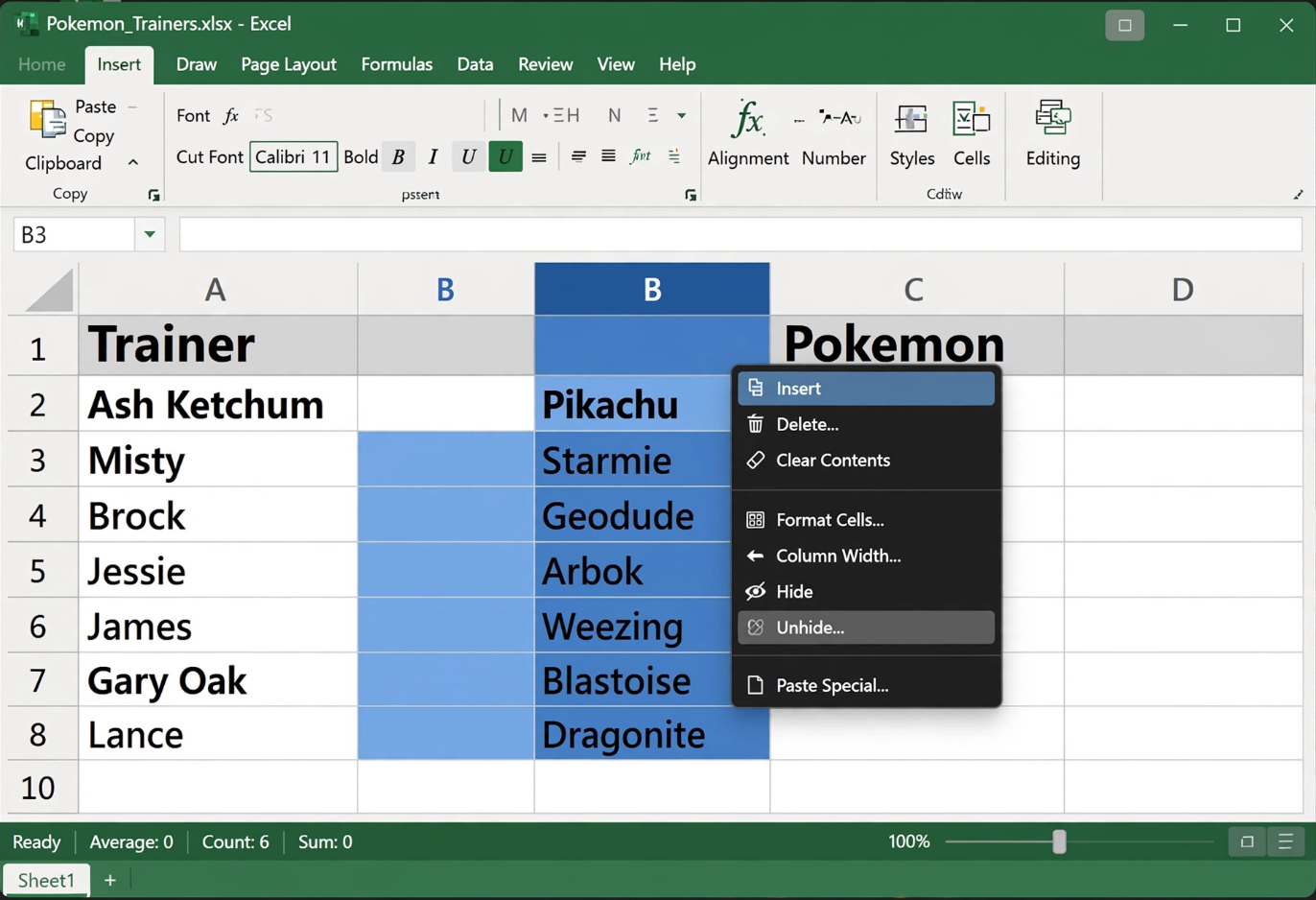Image resolution: width=1316 pixels, height=900 pixels.
Task: Click the three-lines icon after green underline
Action: pos(539,157)
